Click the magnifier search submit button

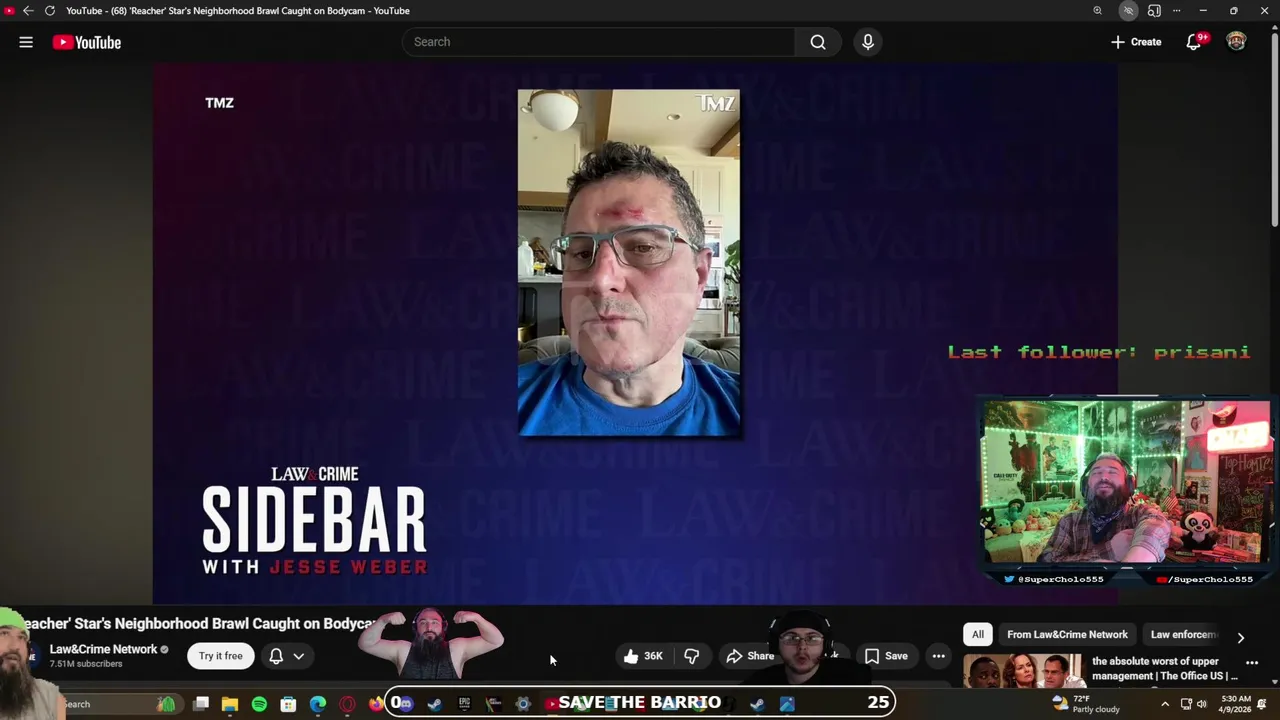[x=818, y=42]
